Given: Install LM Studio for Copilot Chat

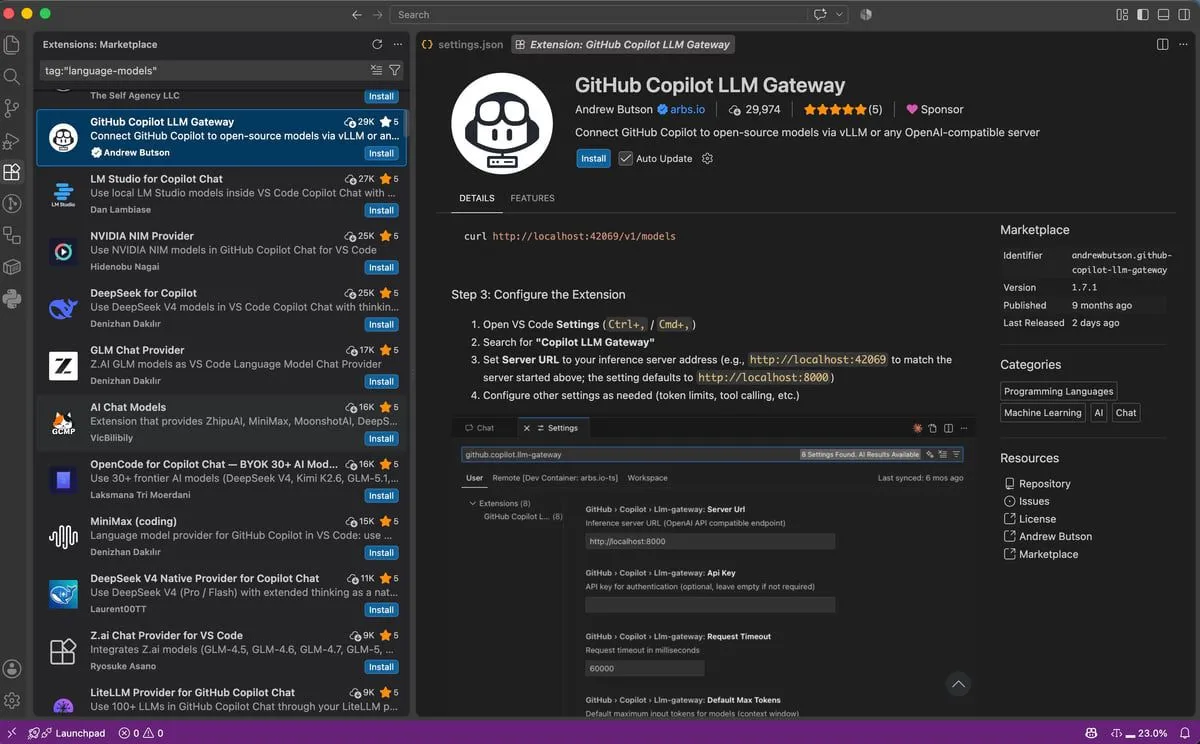Looking at the screenshot, I should [x=381, y=210].
